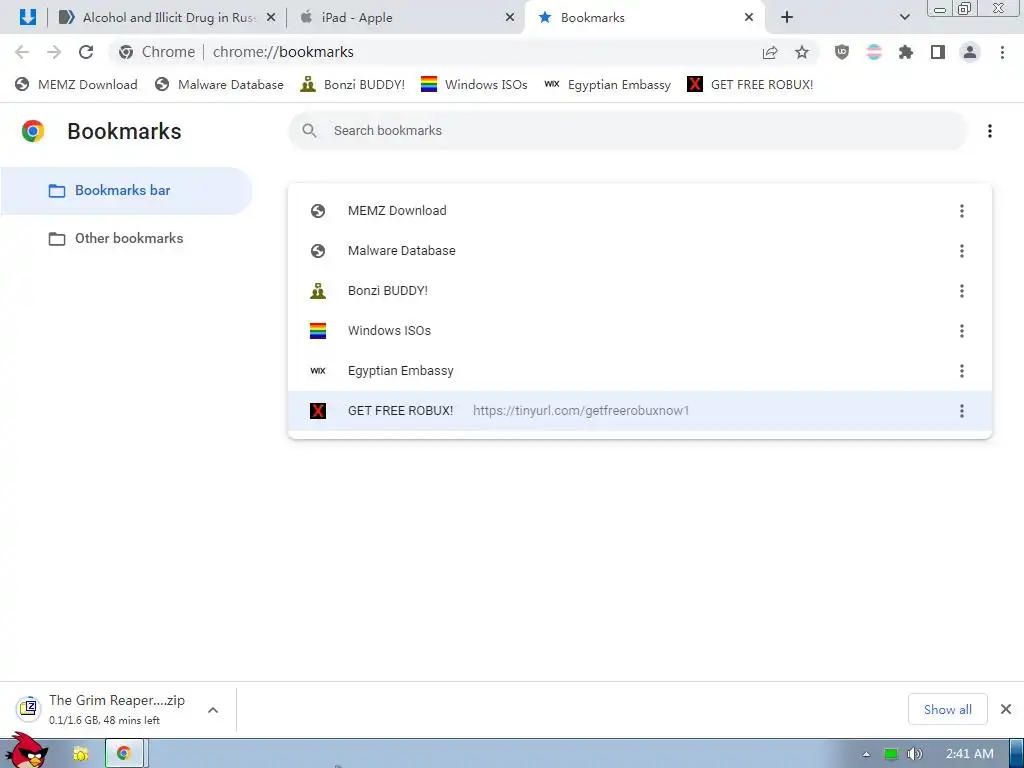Screen dimensions: 1024x768
Task: Open Malware Database from bookmarks bar
Action: point(219,85)
